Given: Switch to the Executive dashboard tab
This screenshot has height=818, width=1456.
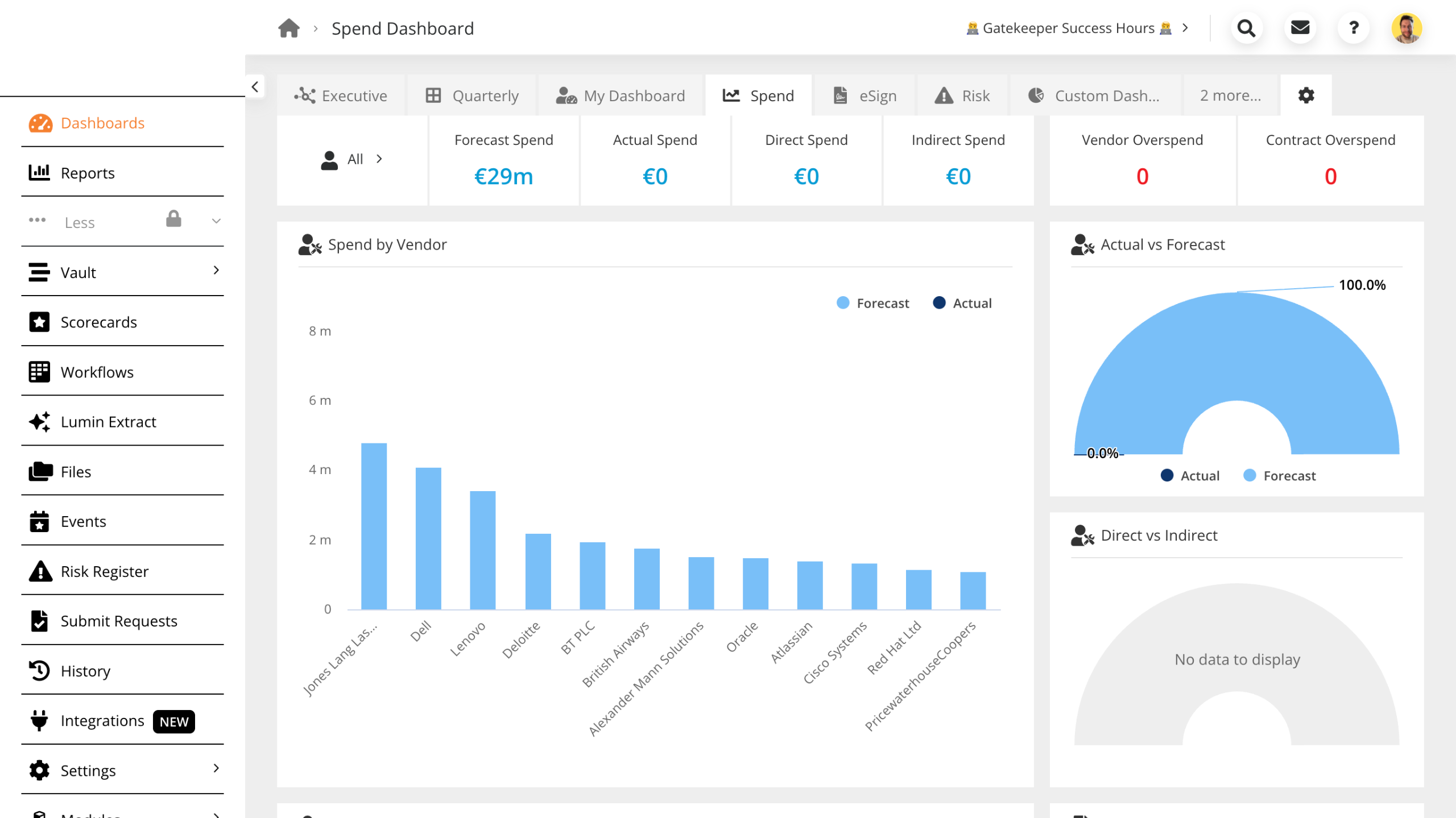Looking at the screenshot, I should coord(341,95).
